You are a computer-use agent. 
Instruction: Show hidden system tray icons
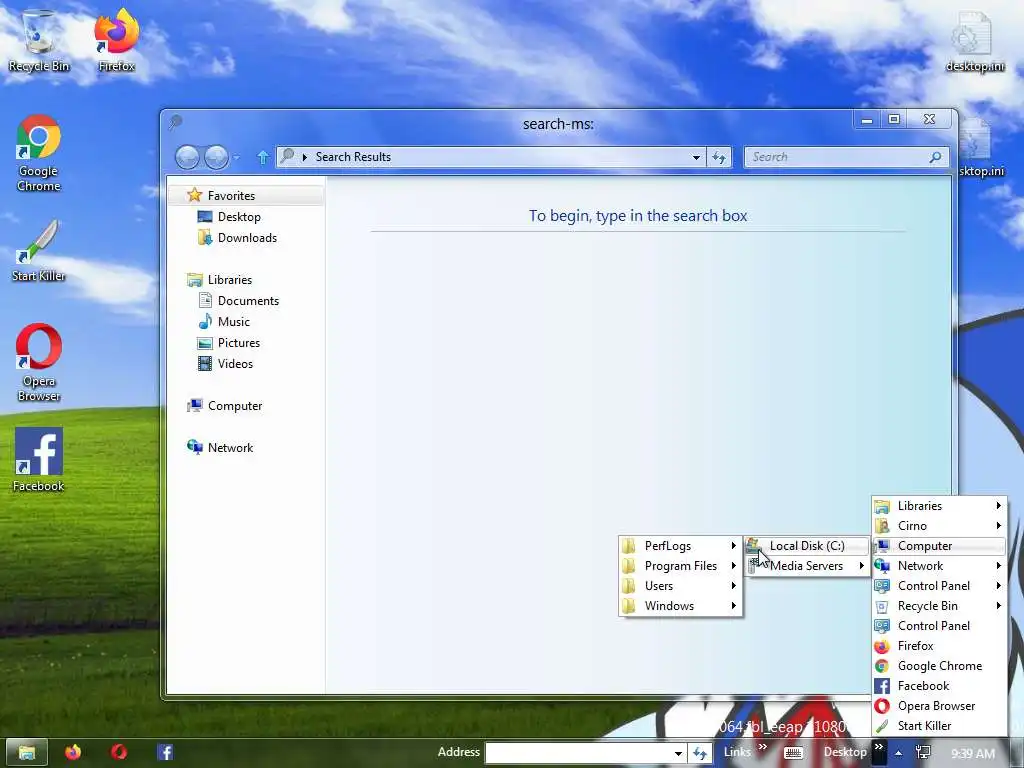[899, 753]
